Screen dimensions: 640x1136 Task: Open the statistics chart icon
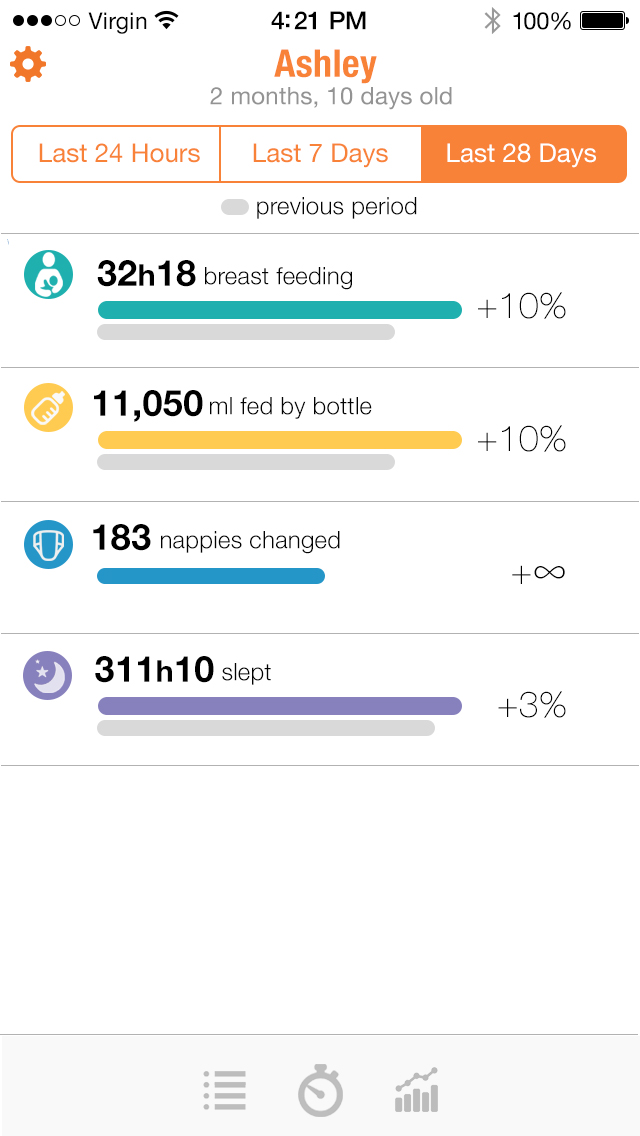[x=417, y=1090]
